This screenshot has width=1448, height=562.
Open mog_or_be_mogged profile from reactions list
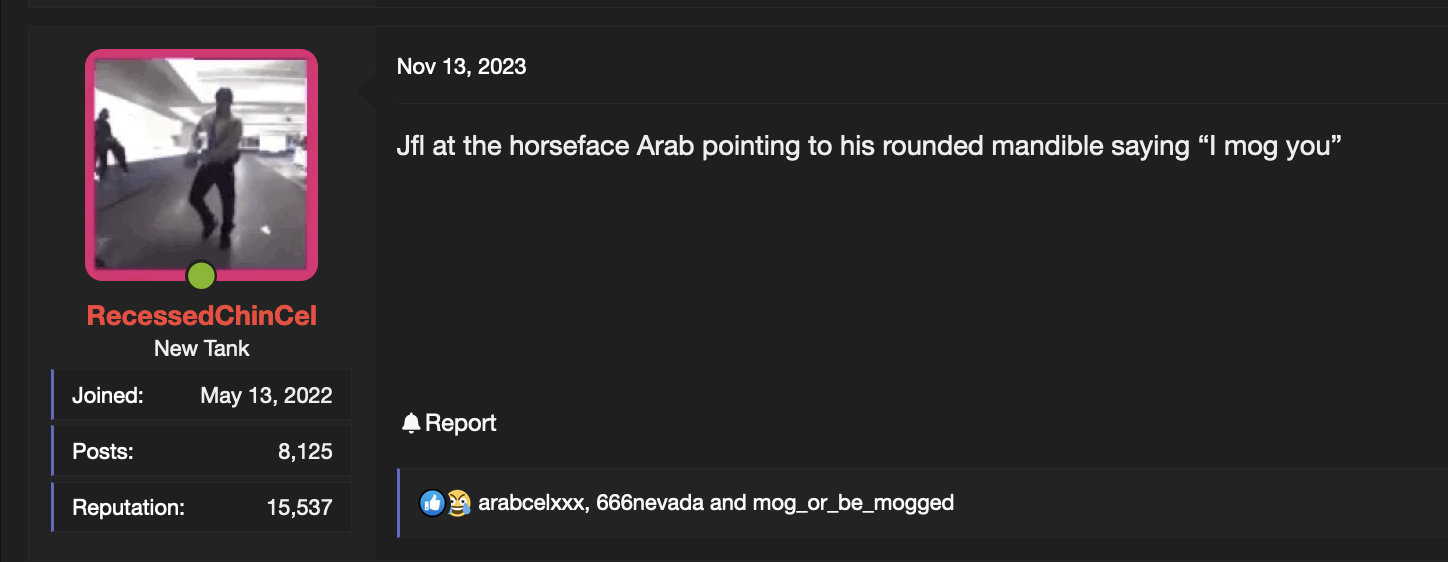click(853, 503)
